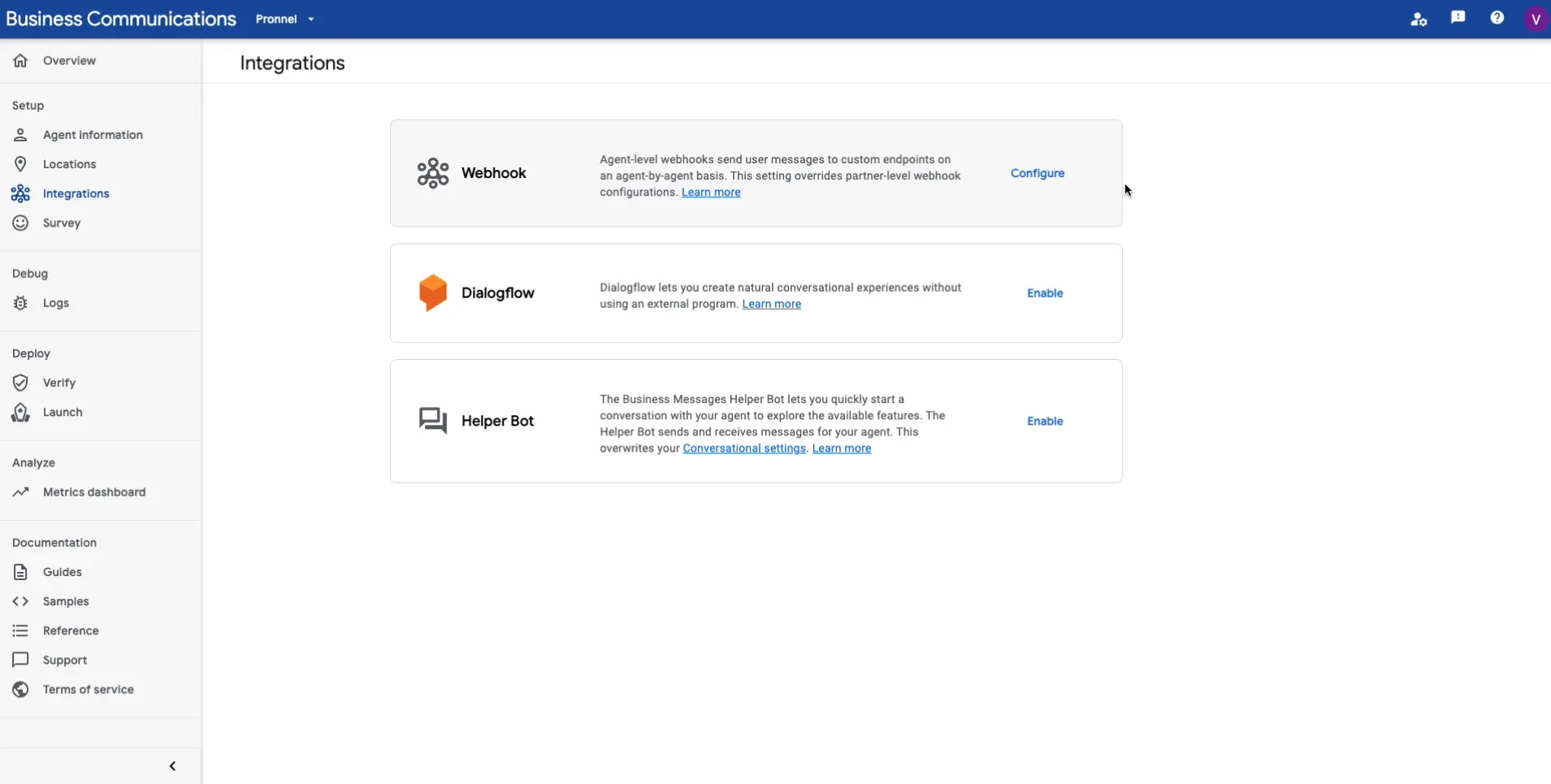Click the Terms of service globe icon
1551x784 pixels.
(x=20, y=689)
